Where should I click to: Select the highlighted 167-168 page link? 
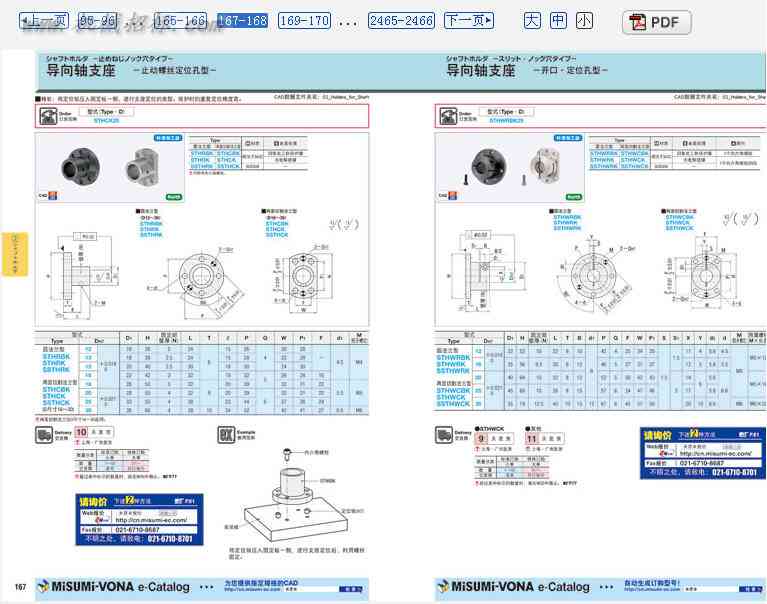click(x=243, y=21)
